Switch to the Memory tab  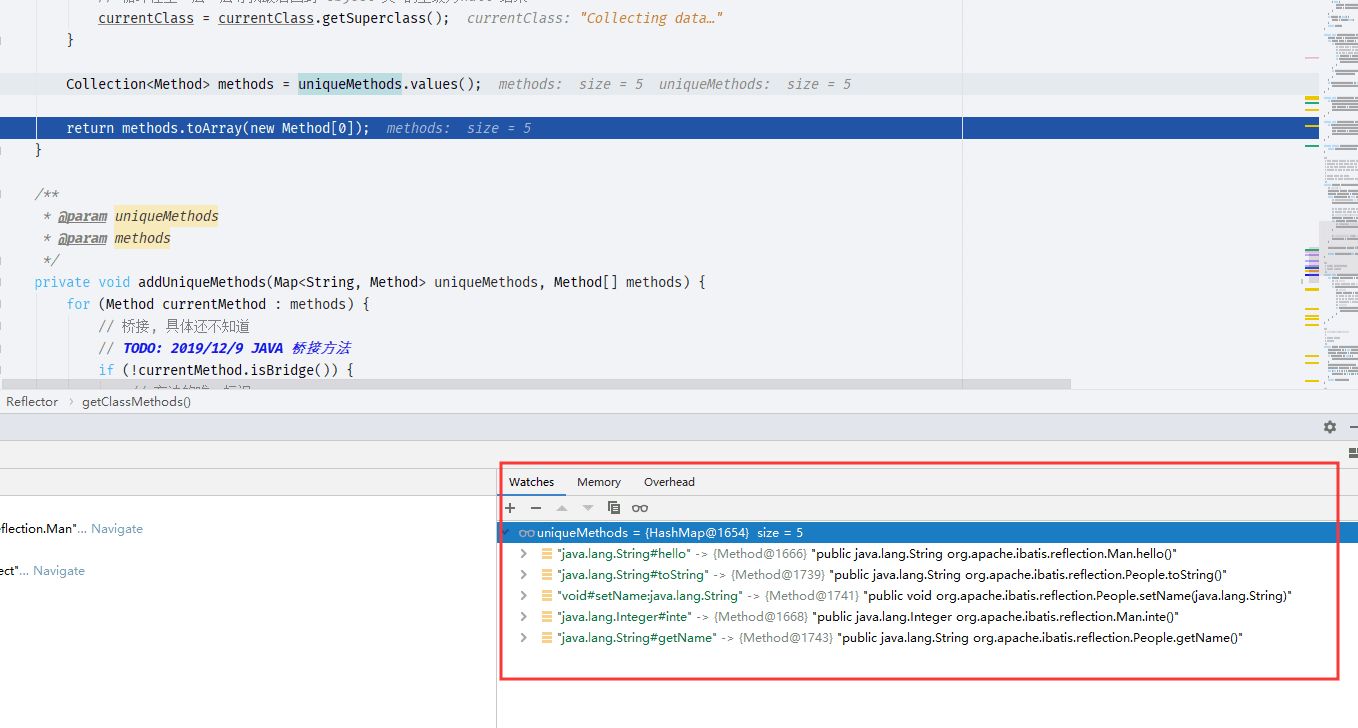(x=599, y=482)
